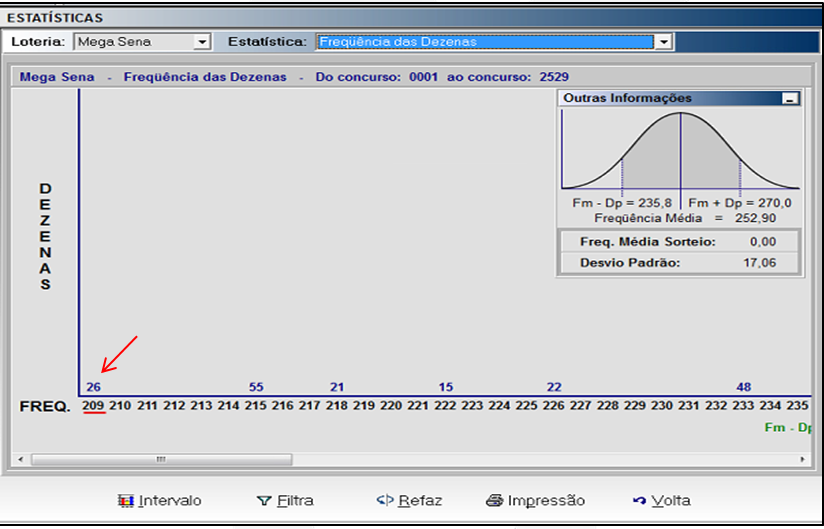Click the FREQ. axis label
The image size is (824, 529).
(x=45, y=407)
